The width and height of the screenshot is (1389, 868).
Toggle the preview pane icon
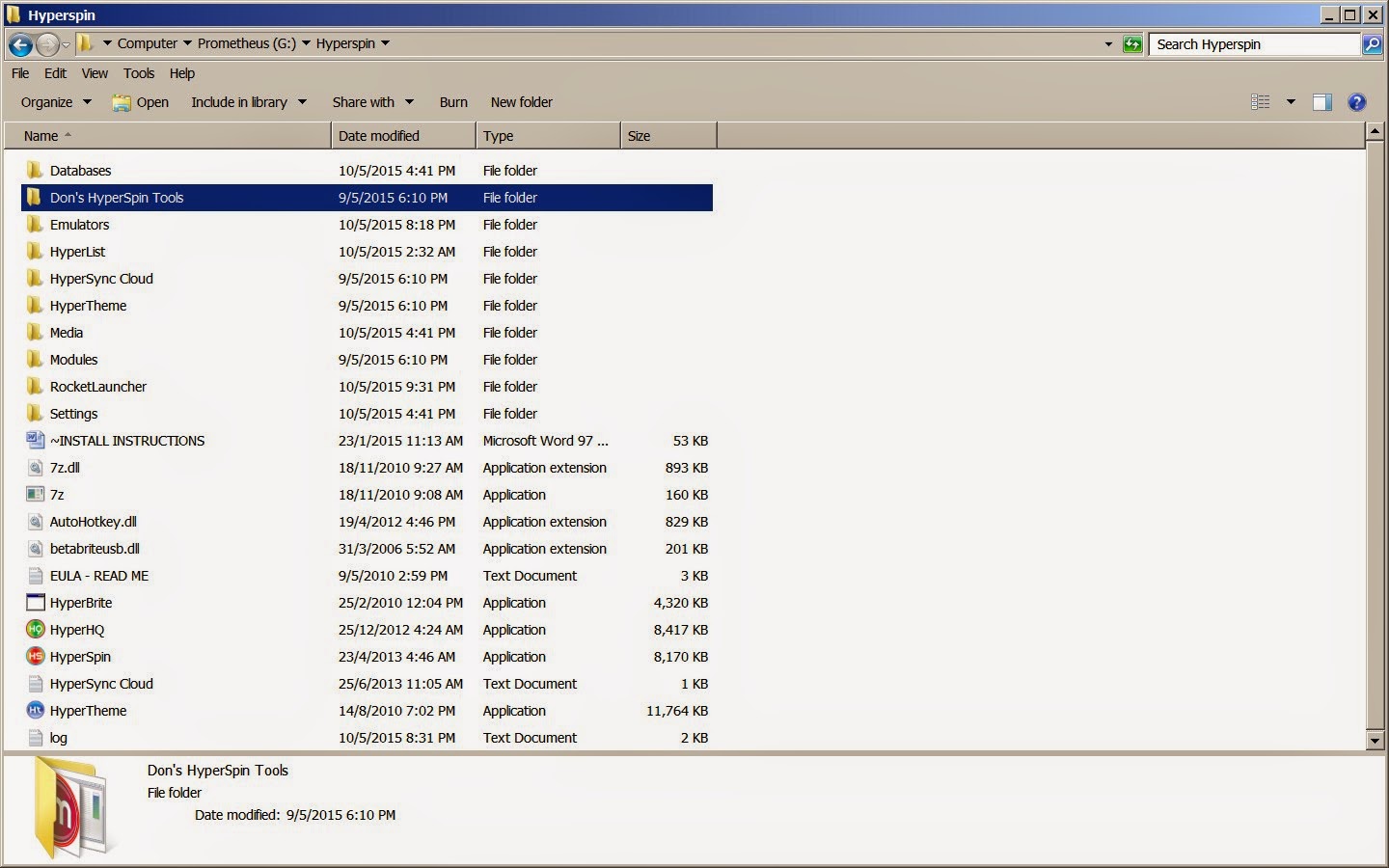1321,102
